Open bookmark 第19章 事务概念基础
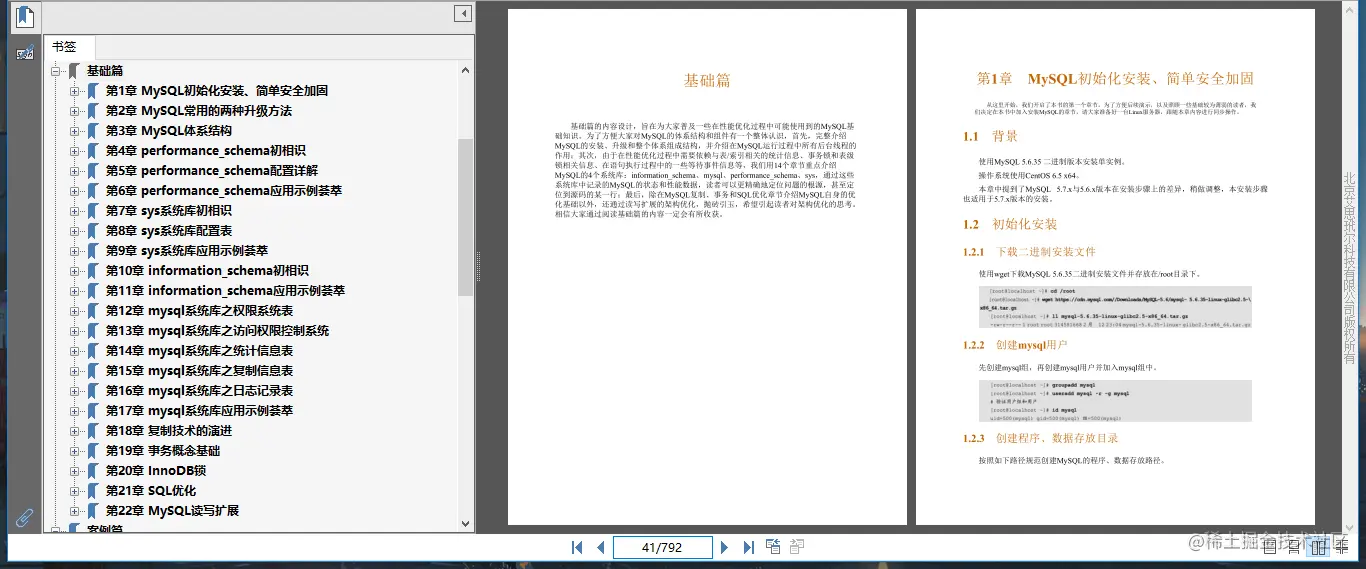 (x=163, y=451)
